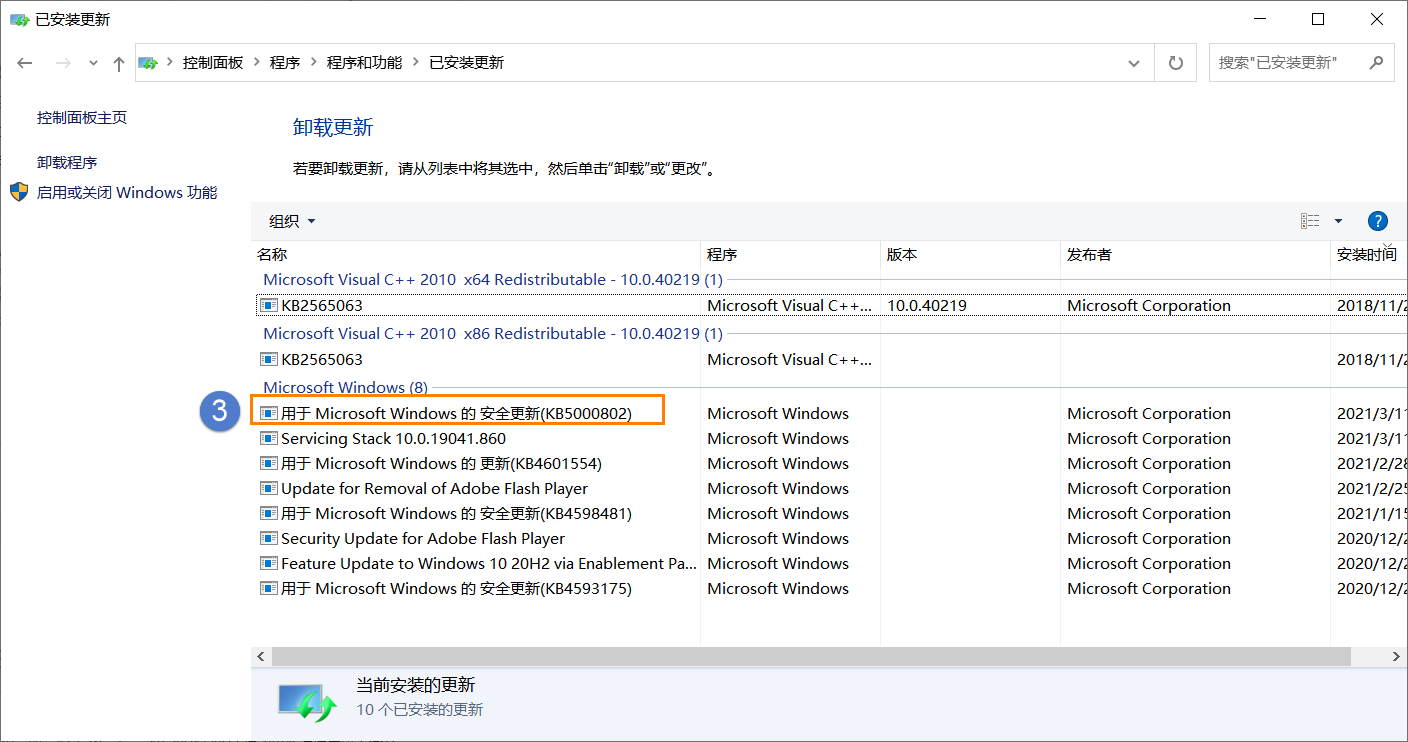Click the icon of KB4593175 row

(268, 588)
